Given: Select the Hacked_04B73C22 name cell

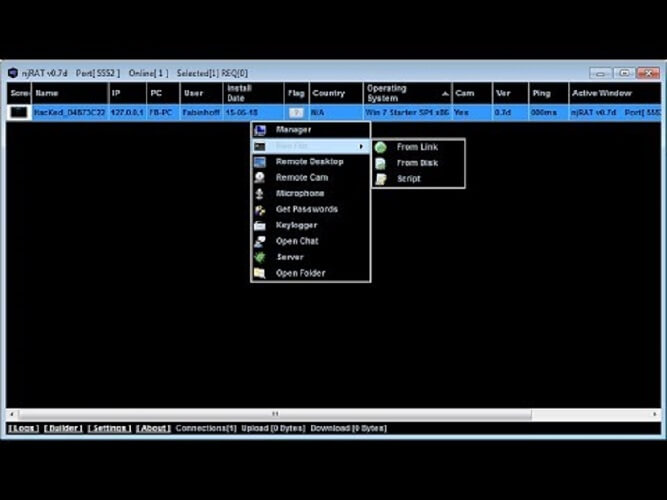Looking at the screenshot, I should [x=69, y=113].
